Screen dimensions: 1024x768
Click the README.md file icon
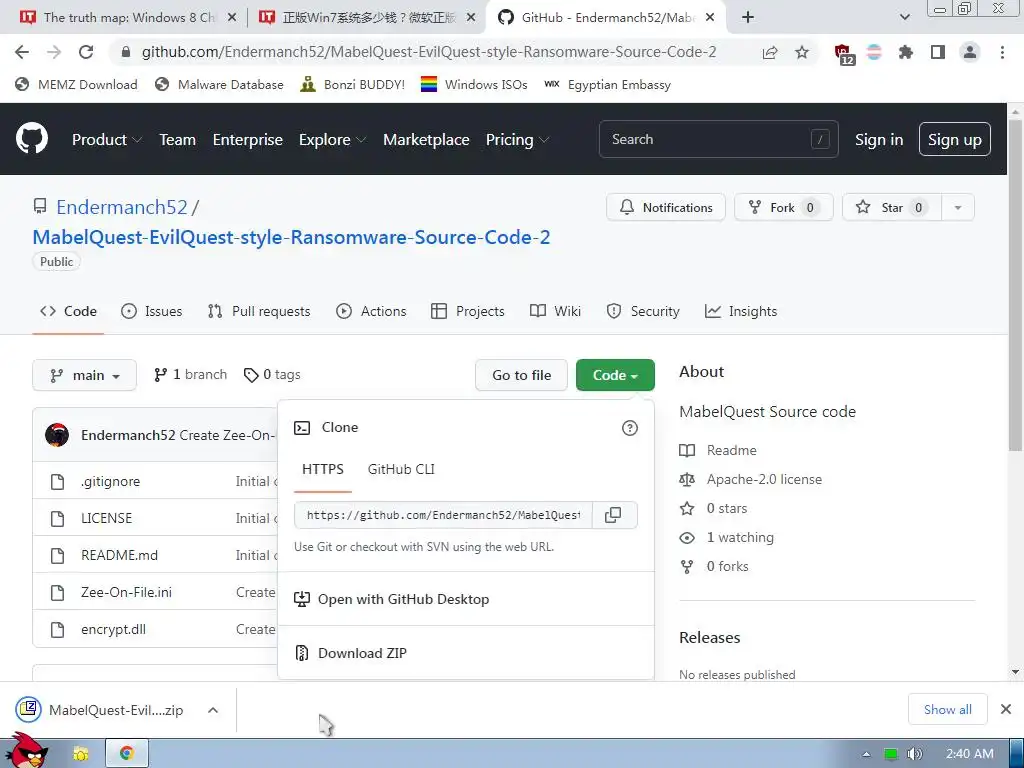pos(57,555)
